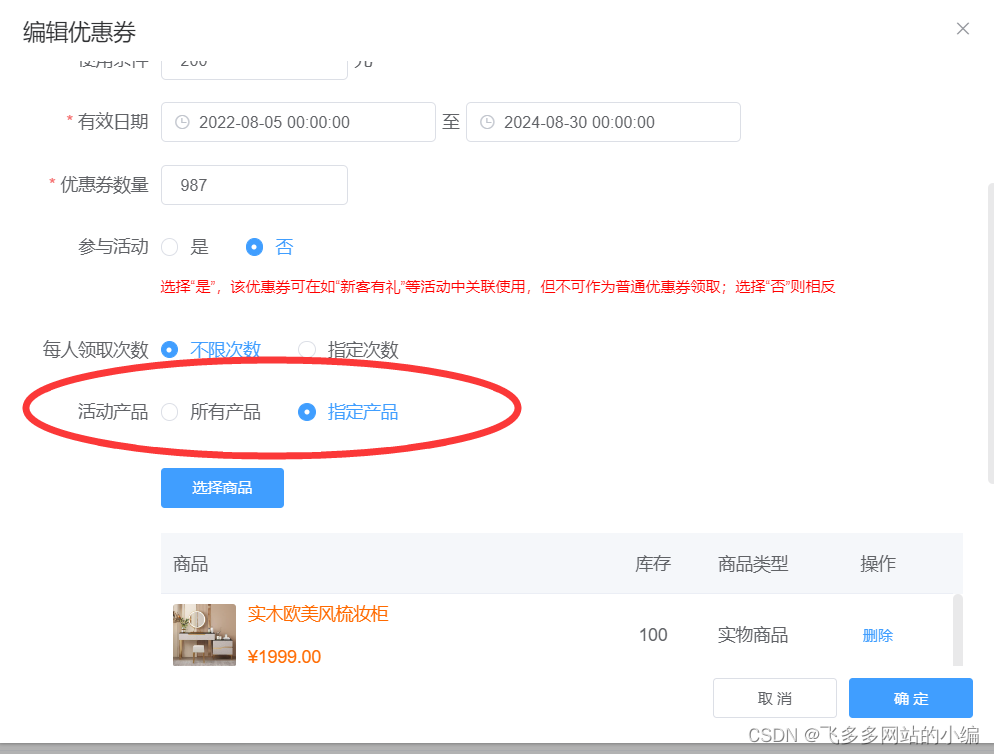
Task: Confirm with the 确定 button
Action: [910, 698]
